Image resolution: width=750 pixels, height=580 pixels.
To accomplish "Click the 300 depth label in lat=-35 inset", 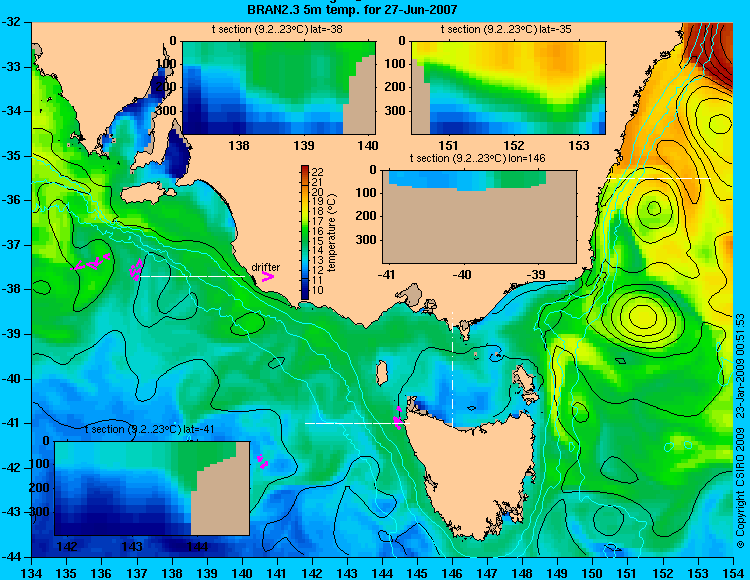I will 395,111.
